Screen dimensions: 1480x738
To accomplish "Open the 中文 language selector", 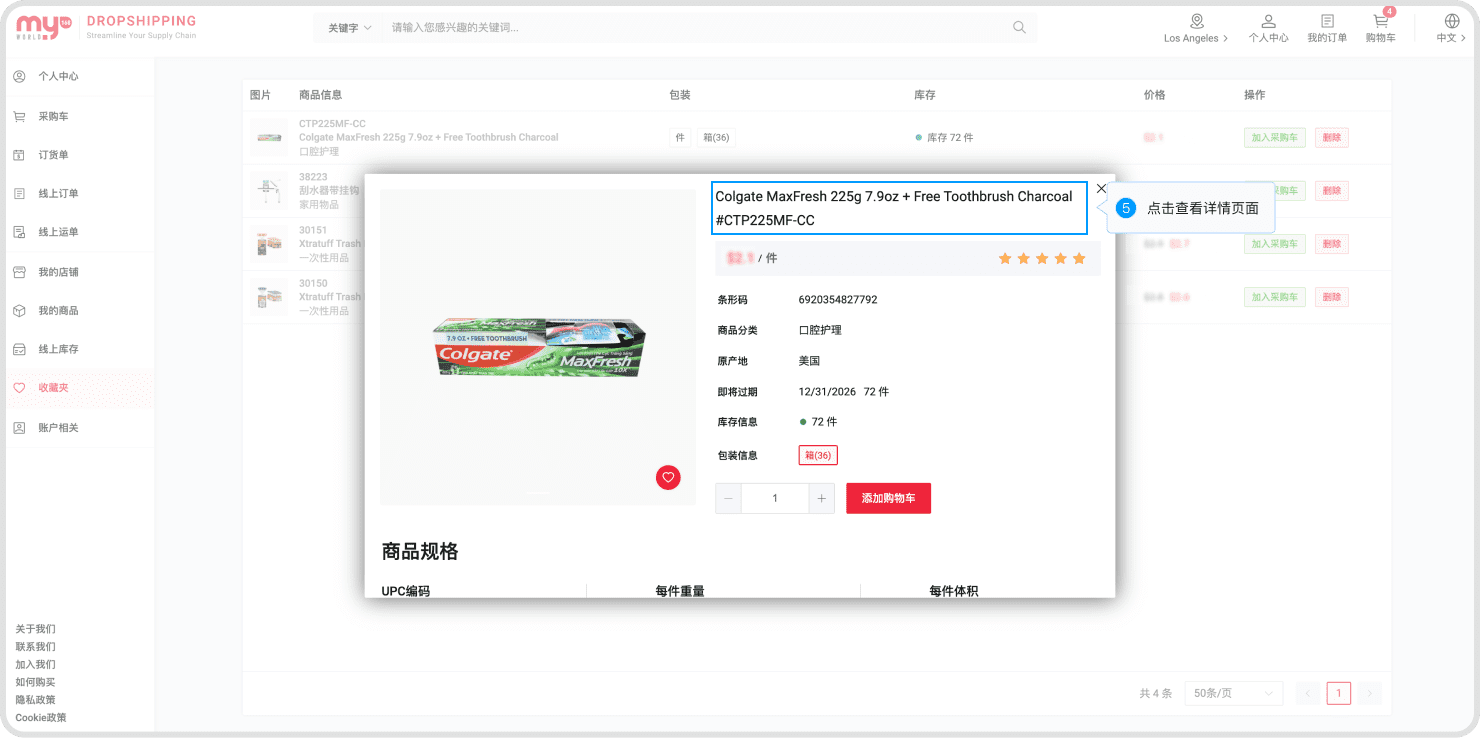I will 1452,28.
